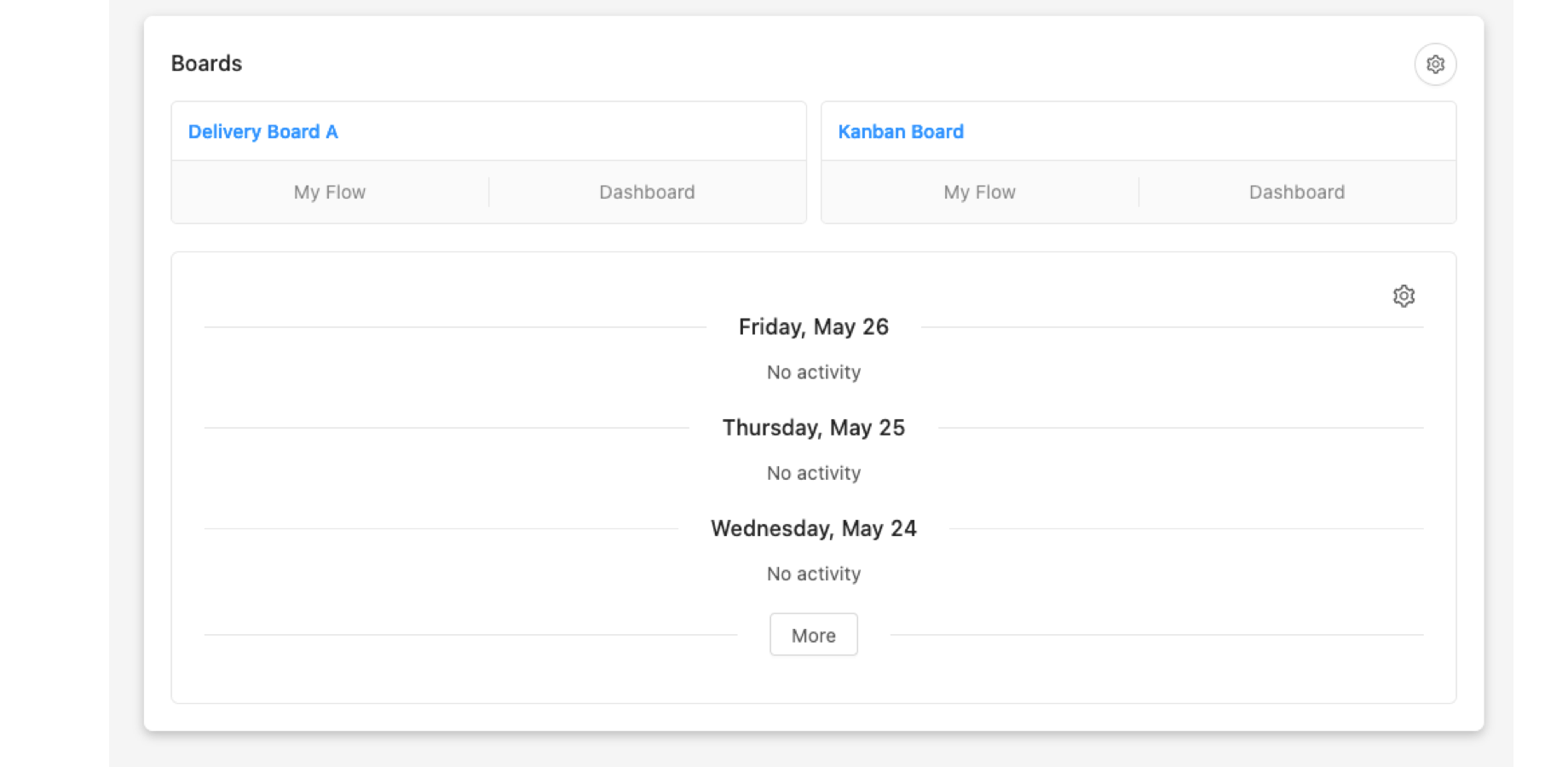1568x767 pixels.
Task: Select My Flow under Delivery Board A
Action: pos(330,193)
